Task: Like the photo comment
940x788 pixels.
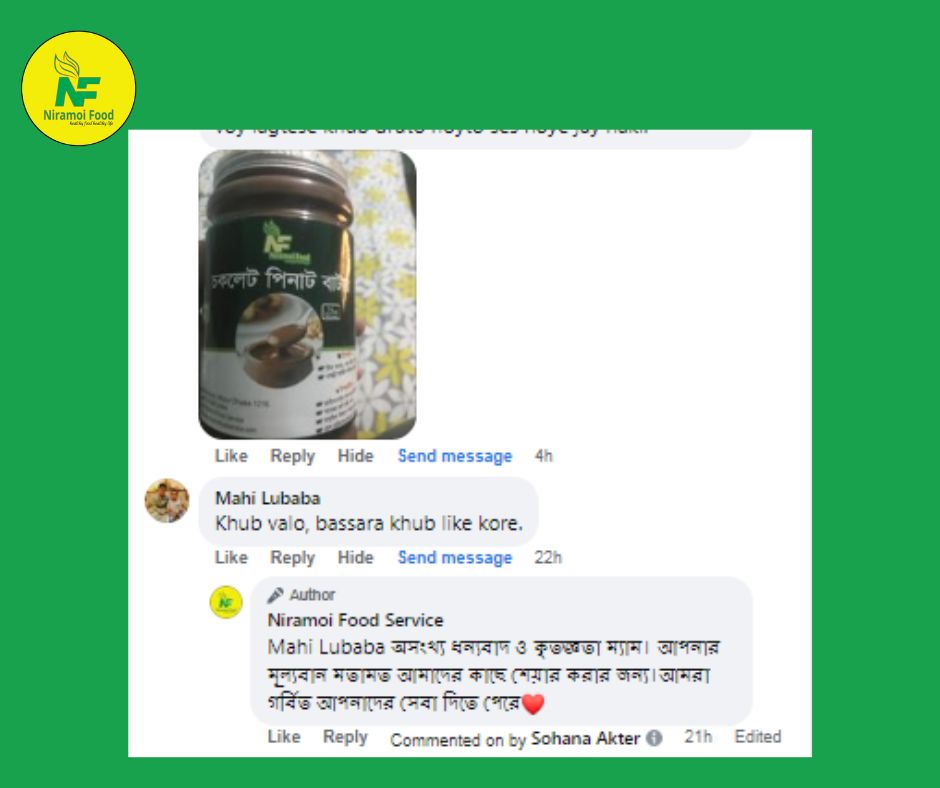Action: [231, 456]
